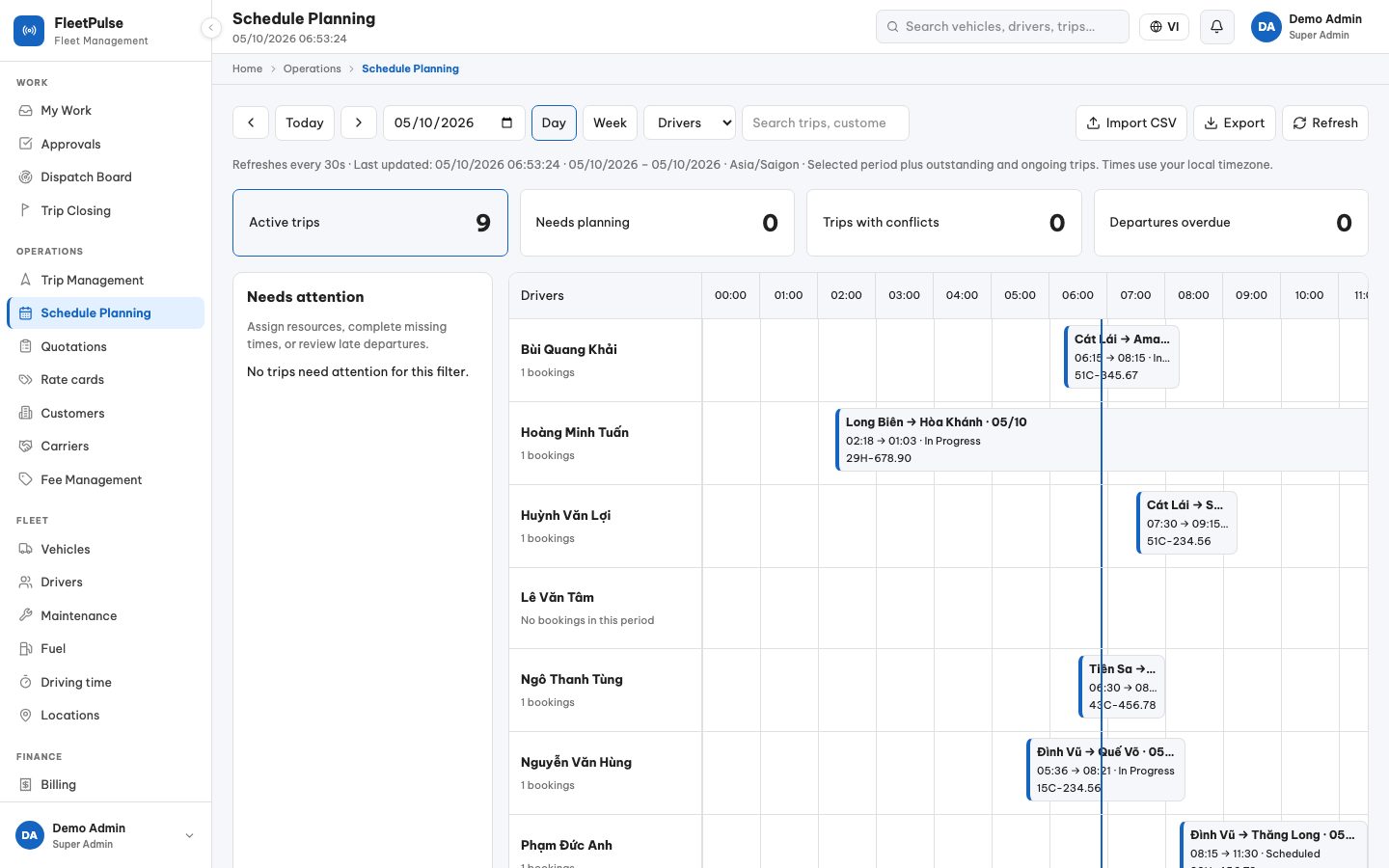Open the notifications bell
This screenshot has width=1389, height=868.
1216,27
